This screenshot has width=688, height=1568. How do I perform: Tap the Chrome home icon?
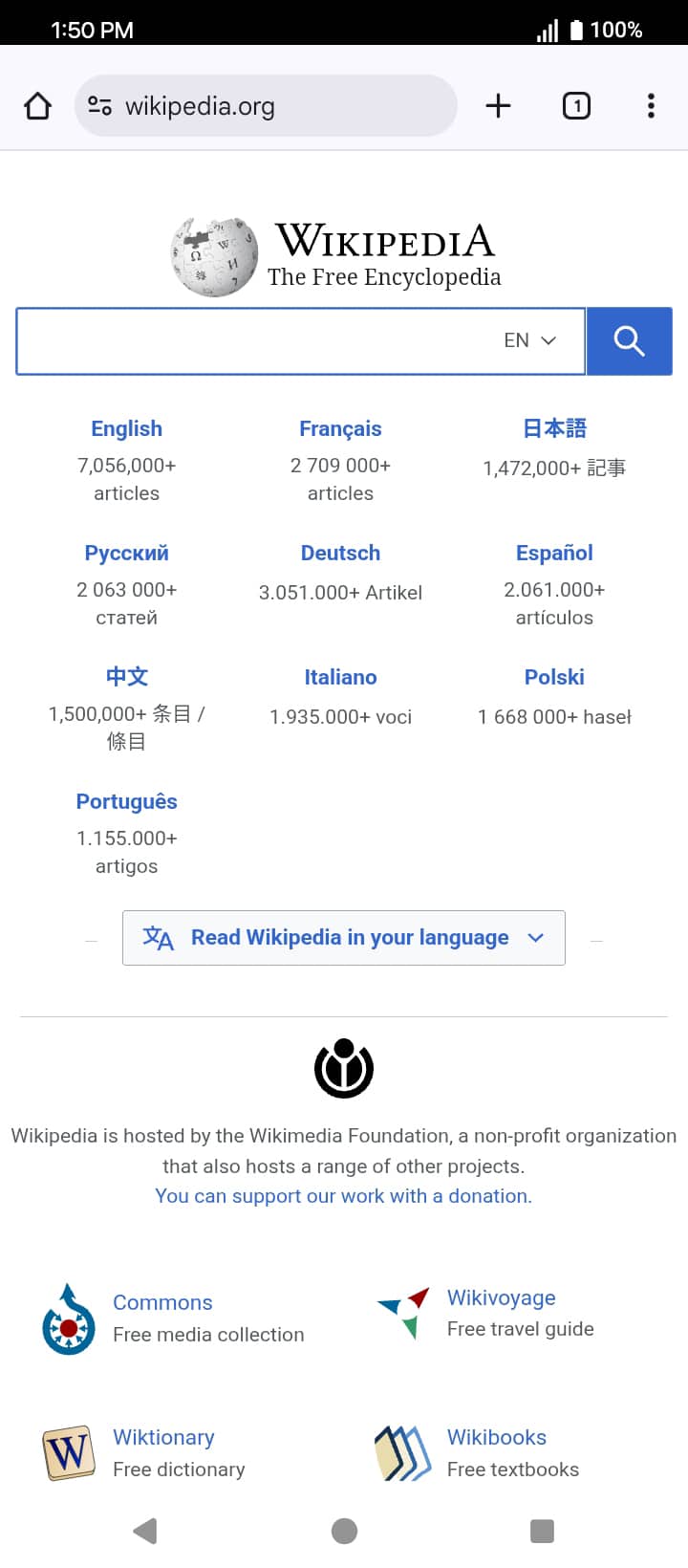(37, 105)
